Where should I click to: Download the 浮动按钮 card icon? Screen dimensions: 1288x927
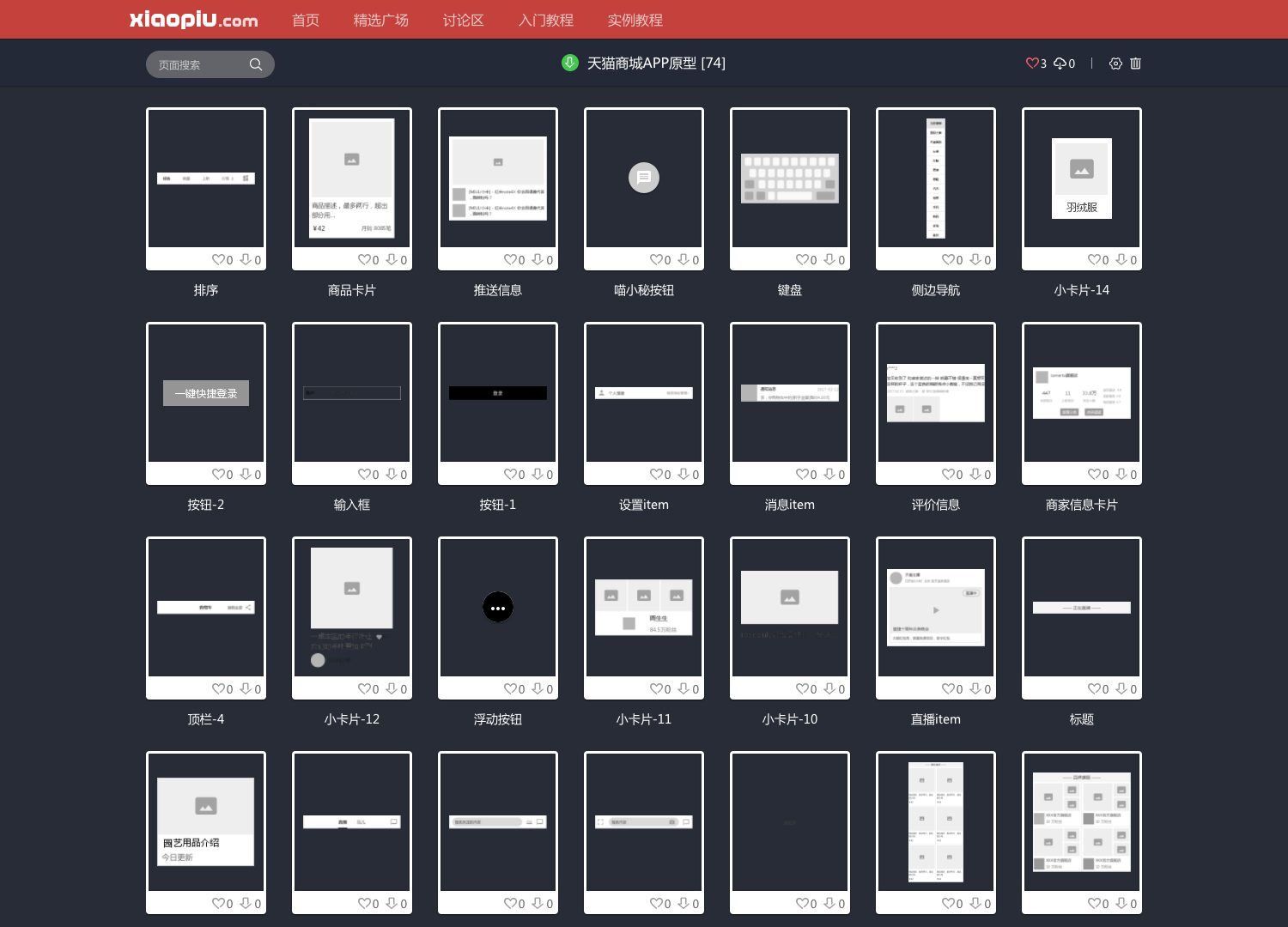tap(538, 688)
